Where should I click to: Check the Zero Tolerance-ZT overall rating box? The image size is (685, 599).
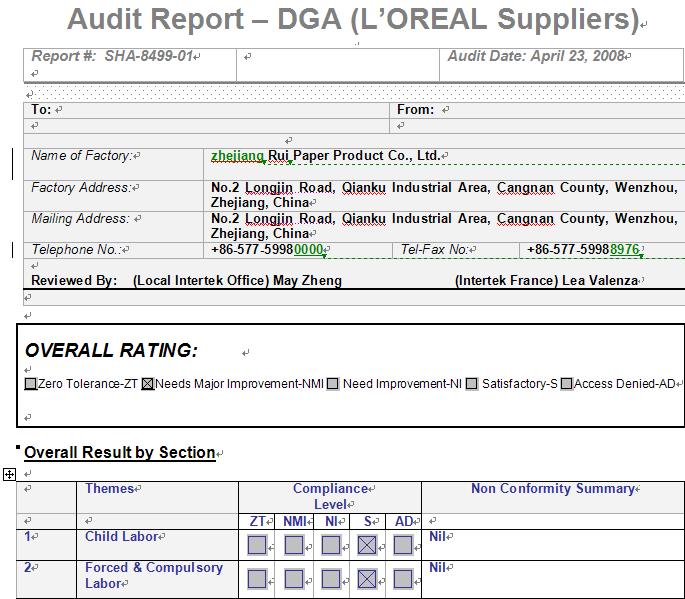click(x=31, y=384)
